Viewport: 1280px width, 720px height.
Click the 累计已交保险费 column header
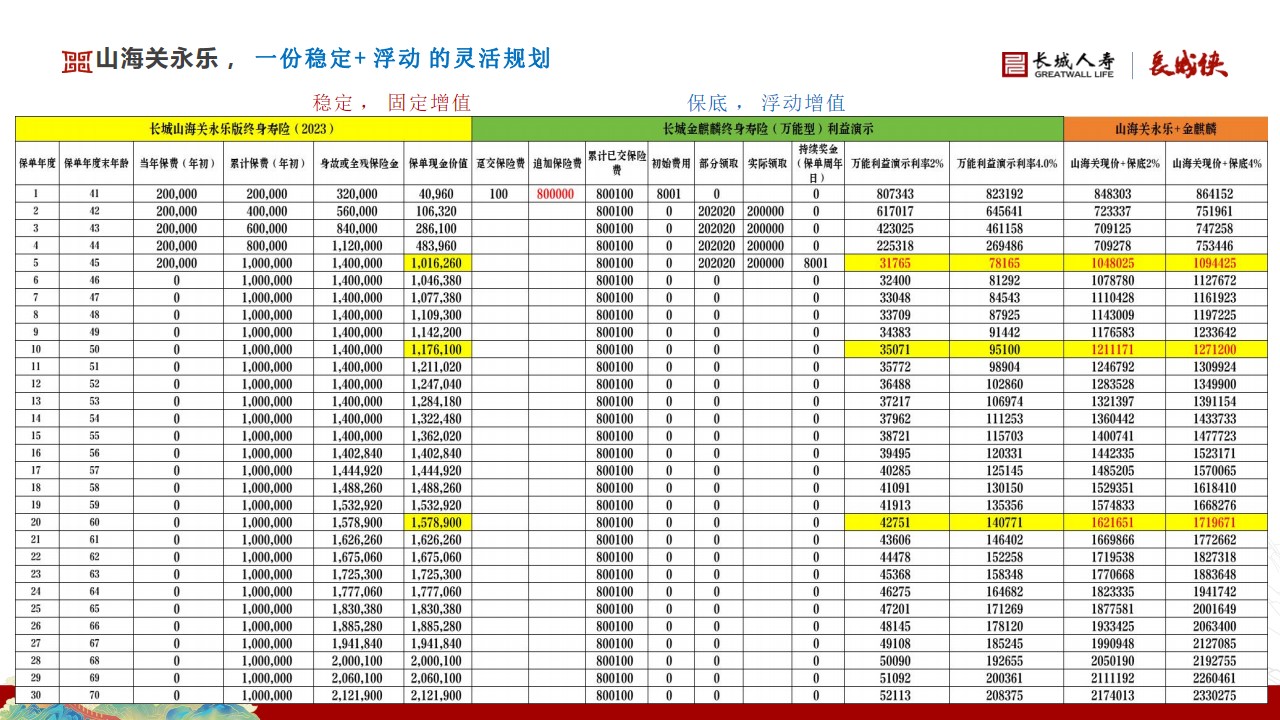click(616, 162)
